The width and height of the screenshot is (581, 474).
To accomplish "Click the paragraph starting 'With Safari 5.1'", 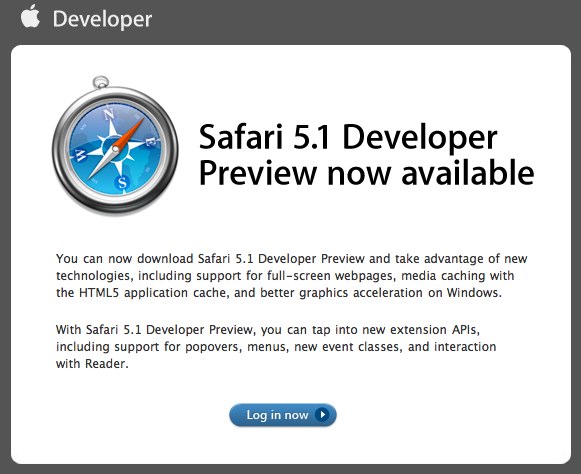I will tap(276, 347).
